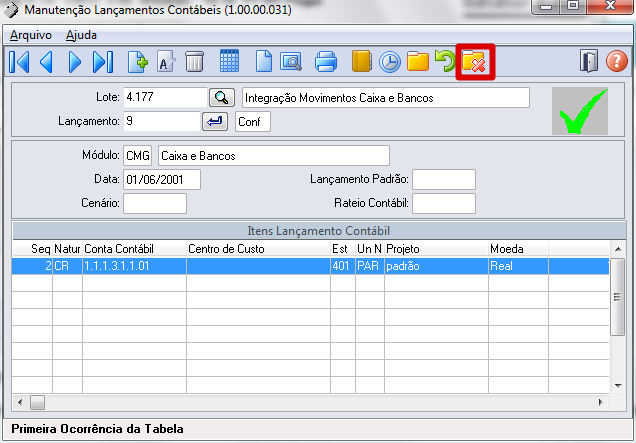
Task: Click the Seq column header
Action: tap(32, 249)
